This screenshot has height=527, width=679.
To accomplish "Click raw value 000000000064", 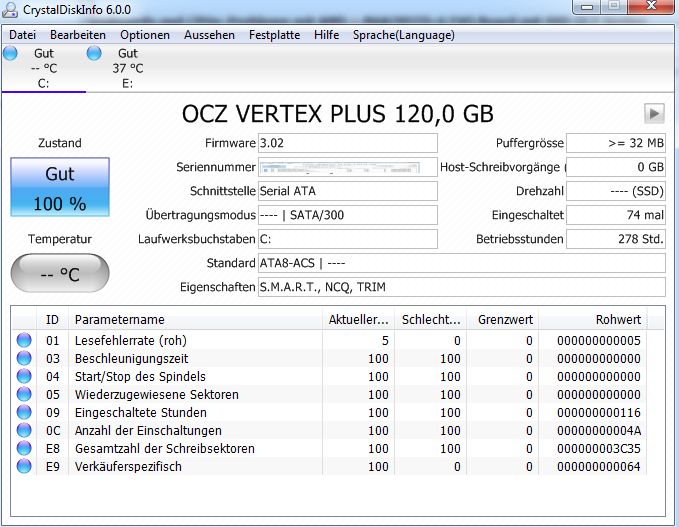I will [599, 466].
